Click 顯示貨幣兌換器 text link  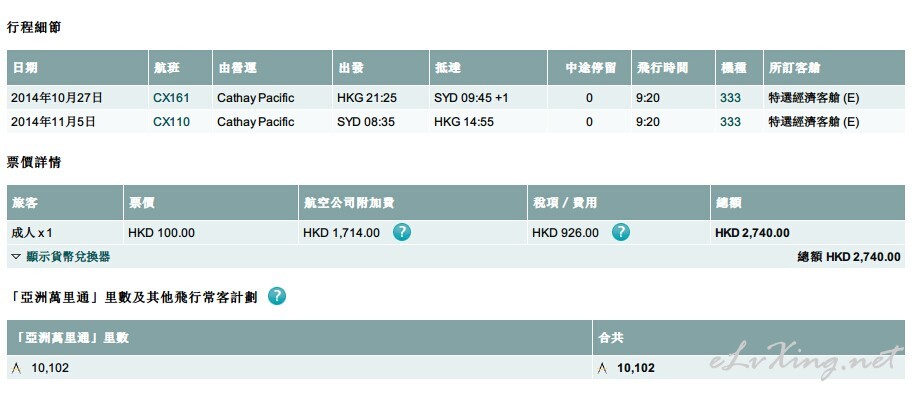[x=68, y=257]
